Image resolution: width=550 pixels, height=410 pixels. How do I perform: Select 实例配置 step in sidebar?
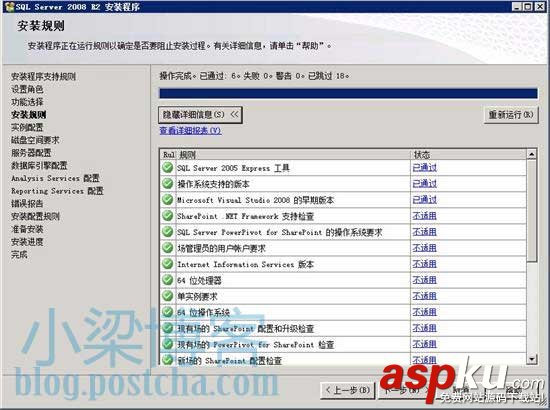click(x=27, y=127)
